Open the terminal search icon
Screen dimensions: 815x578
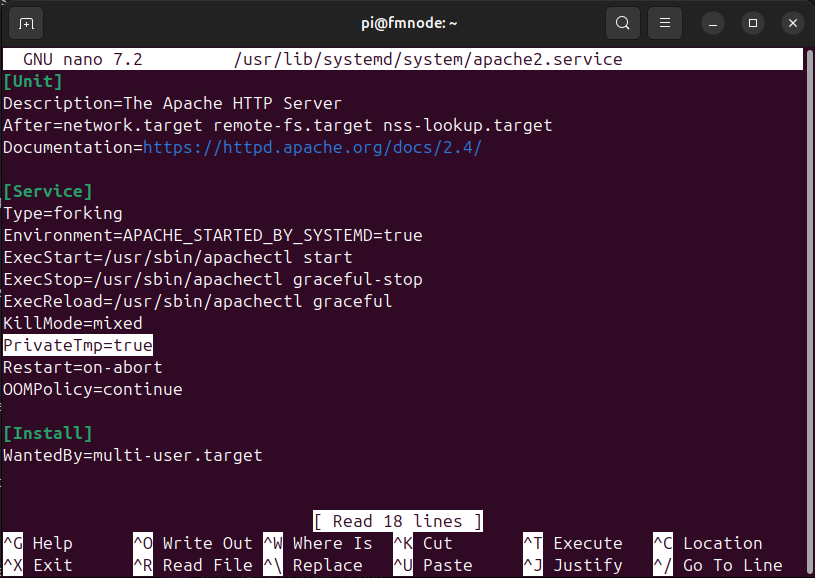622,22
